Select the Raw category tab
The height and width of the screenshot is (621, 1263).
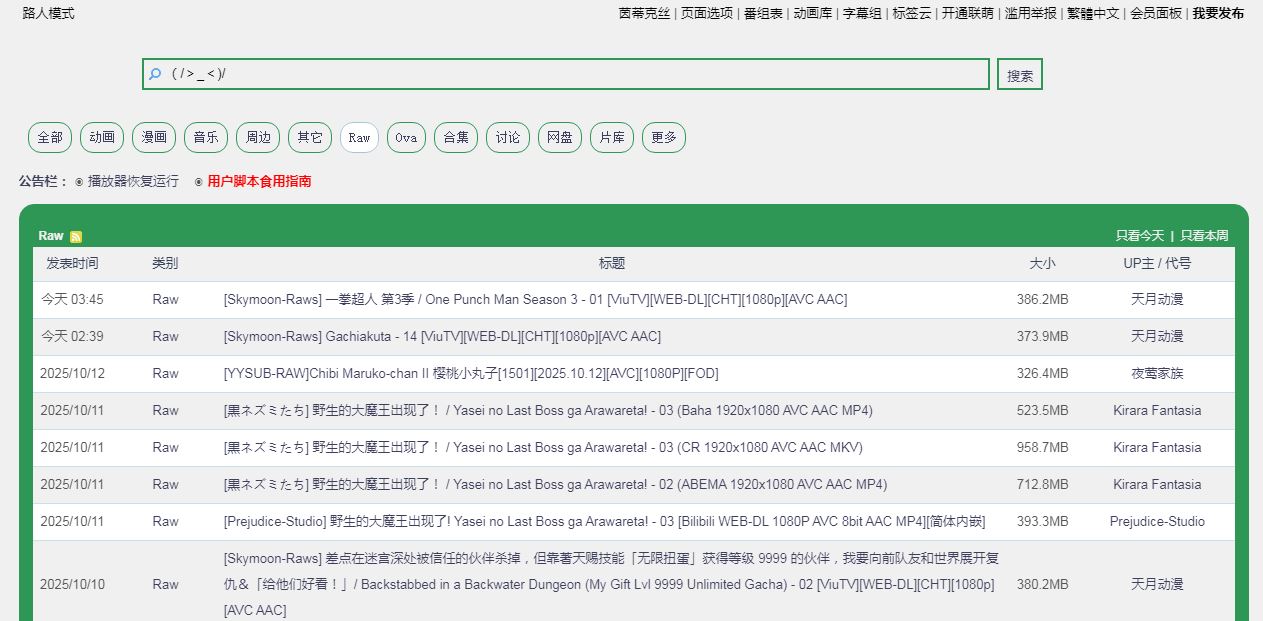(x=359, y=138)
